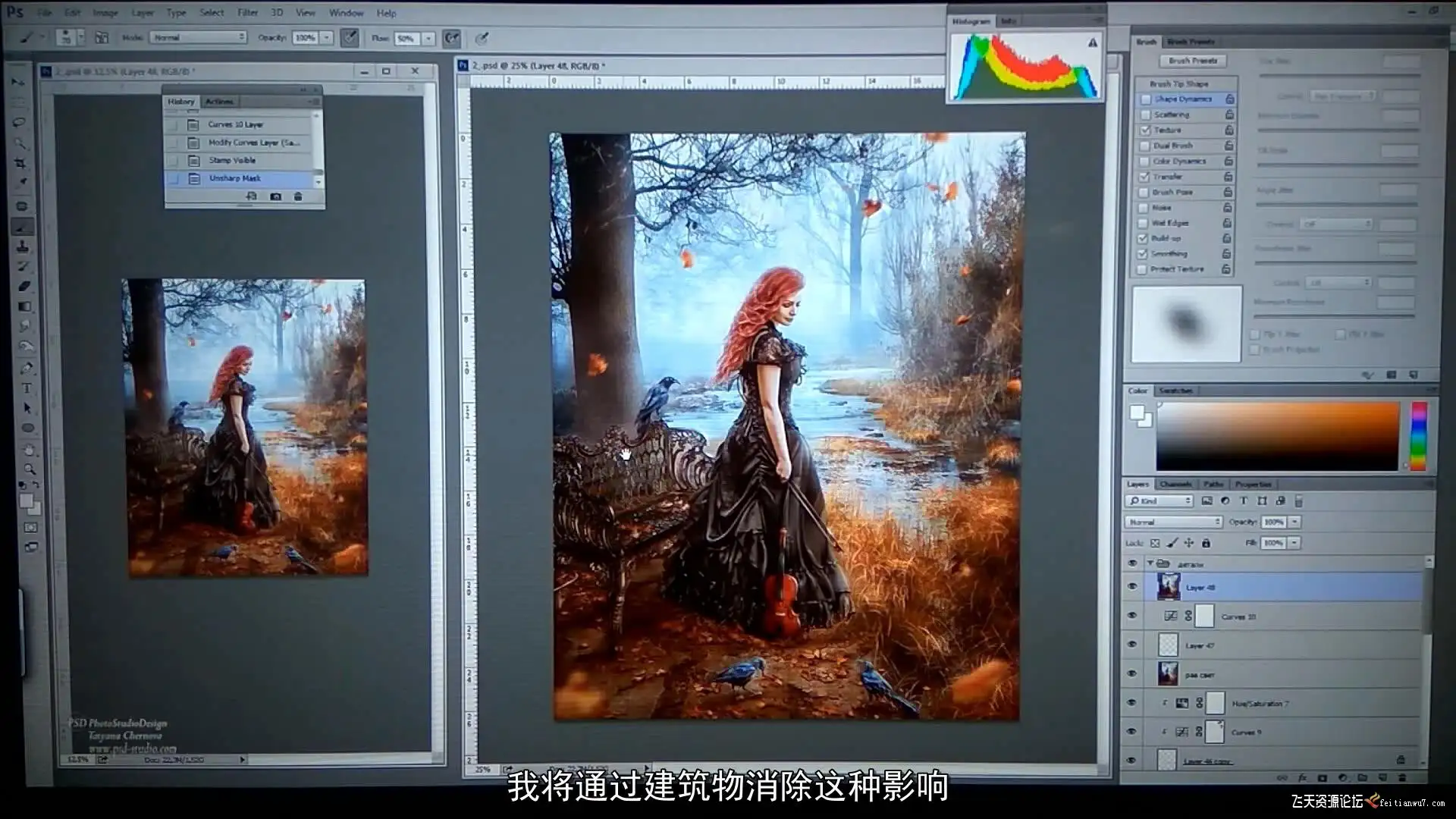Select the Lasso tool
The height and width of the screenshot is (819, 1456).
(20, 122)
